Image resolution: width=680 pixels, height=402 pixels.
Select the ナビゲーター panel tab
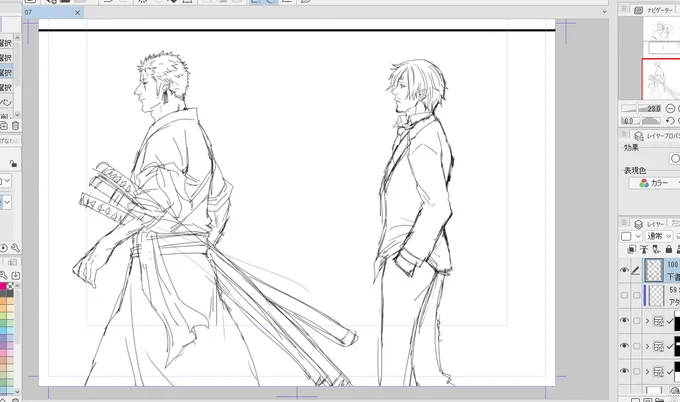coord(655,10)
